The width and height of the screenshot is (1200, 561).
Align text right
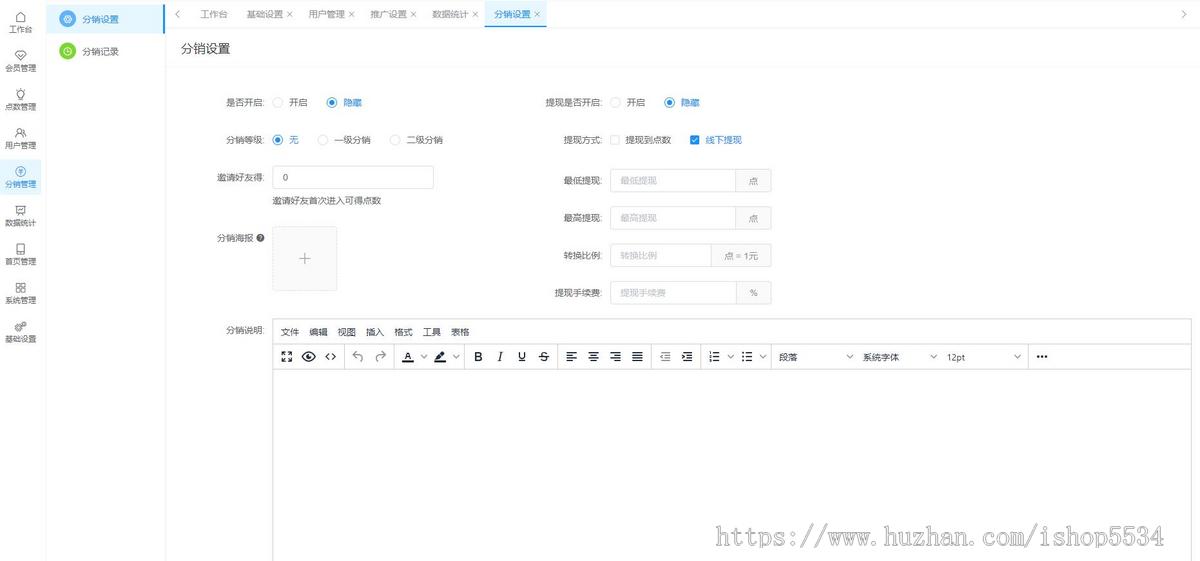(x=616, y=357)
